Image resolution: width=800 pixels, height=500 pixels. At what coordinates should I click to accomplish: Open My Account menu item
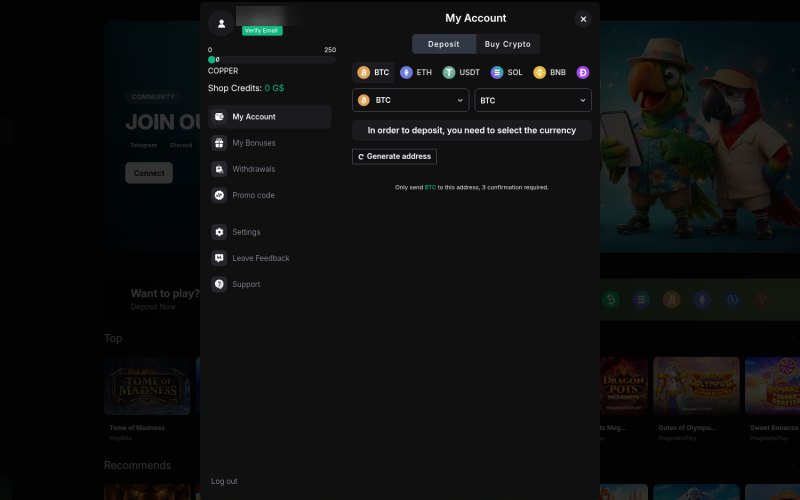click(x=269, y=117)
